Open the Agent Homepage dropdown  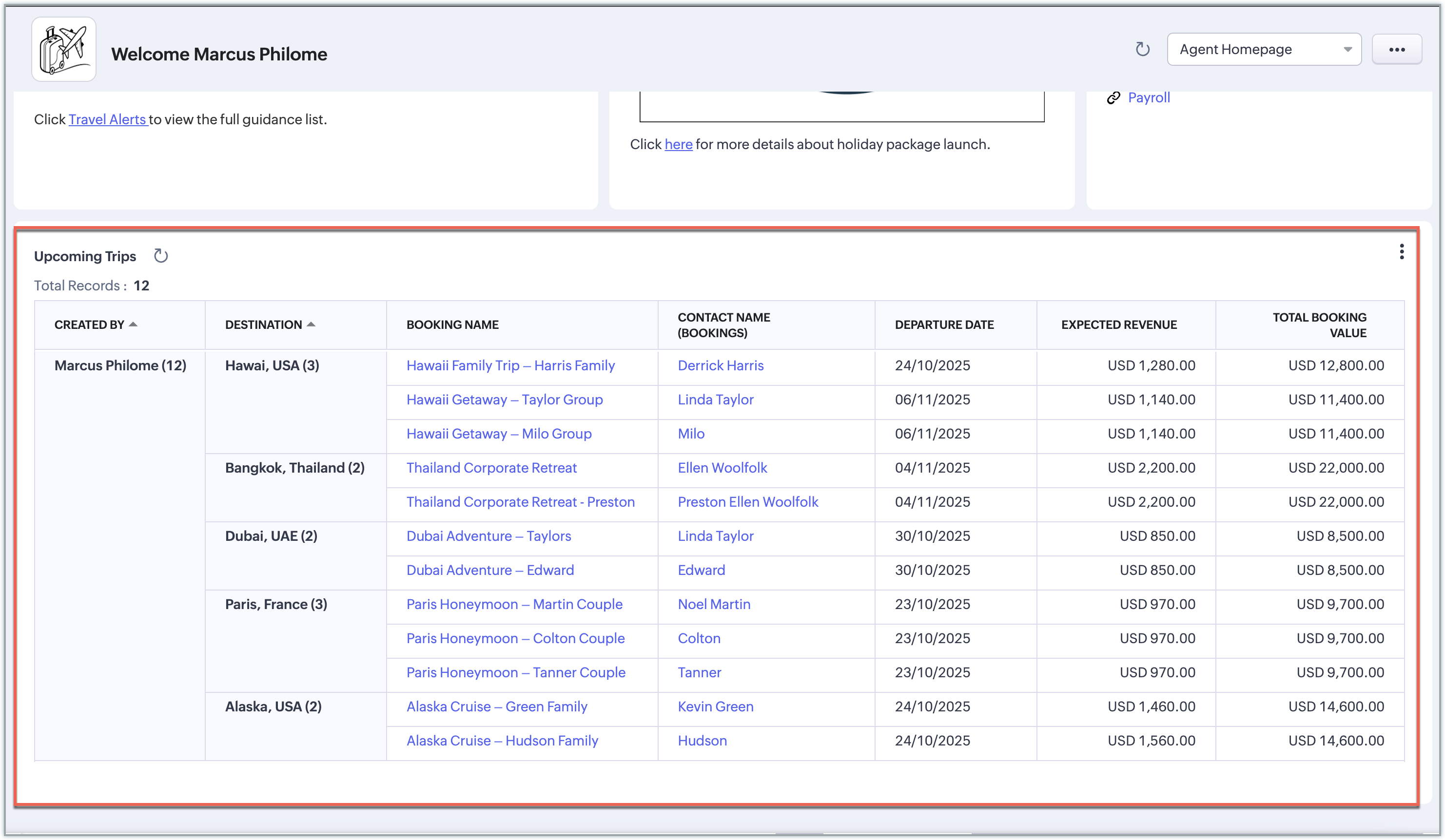pyautogui.click(x=1264, y=49)
